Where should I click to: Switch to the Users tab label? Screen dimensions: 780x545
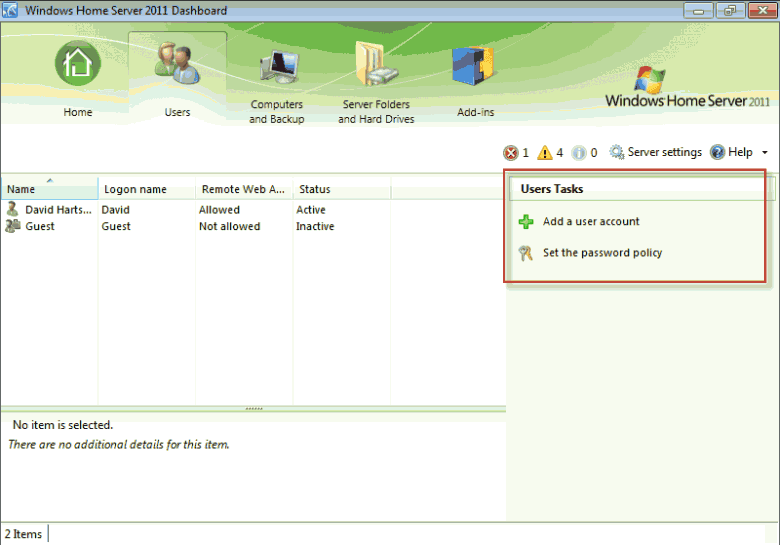pyautogui.click(x=177, y=112)
